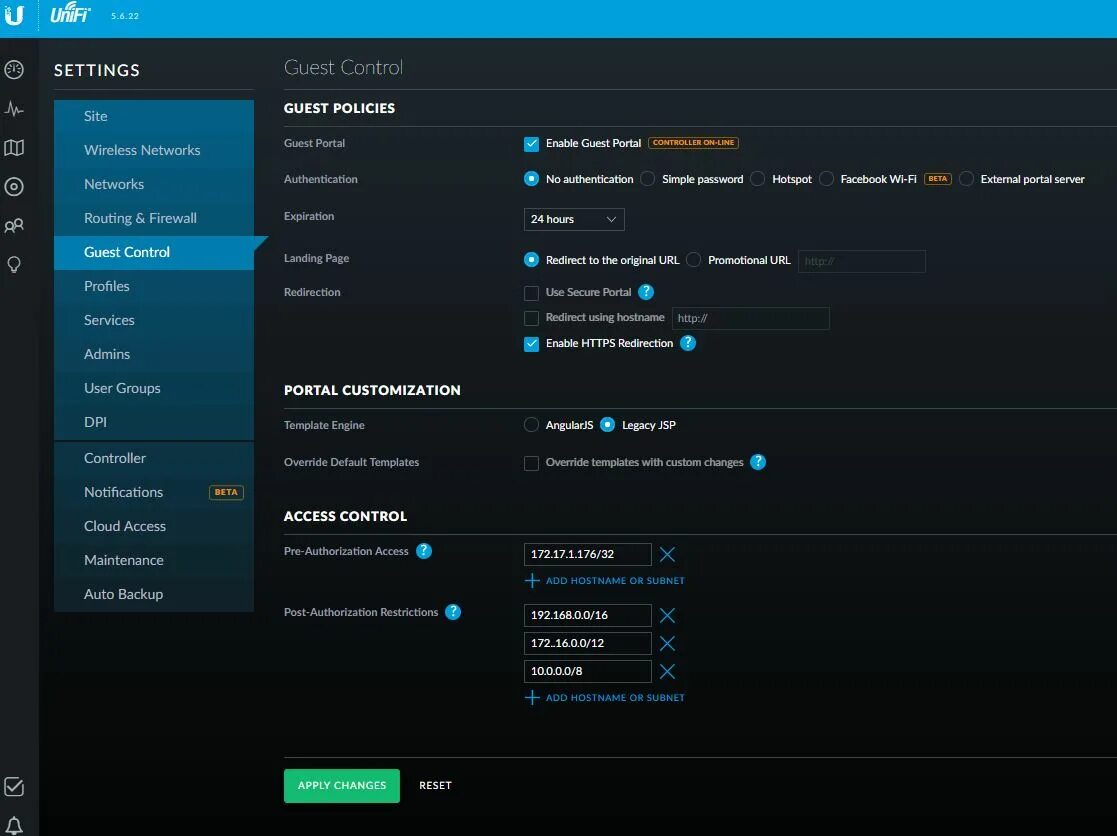Open Wireless Networks settings
Image resolution: width=1117 pixels, height=836 pixels.
coord(154,150)
